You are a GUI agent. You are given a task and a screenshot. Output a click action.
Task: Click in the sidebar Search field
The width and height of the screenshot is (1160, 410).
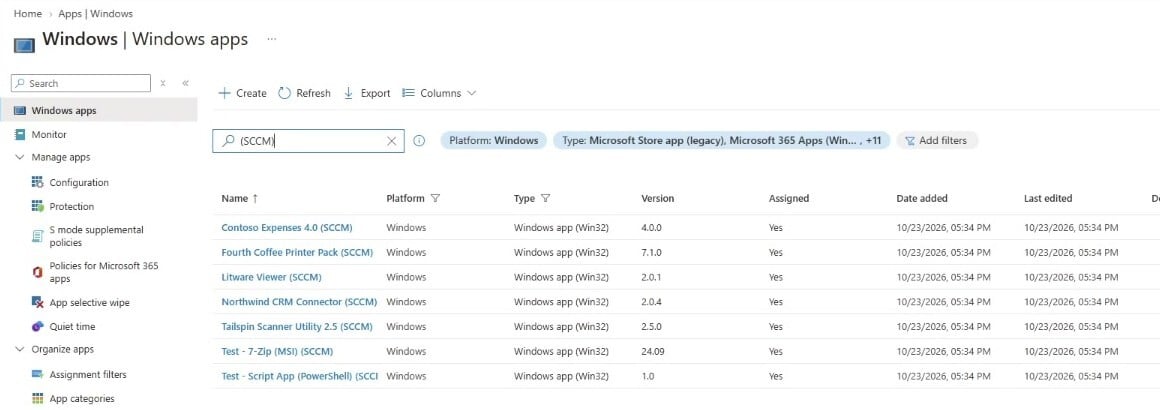tap(81, 84)
